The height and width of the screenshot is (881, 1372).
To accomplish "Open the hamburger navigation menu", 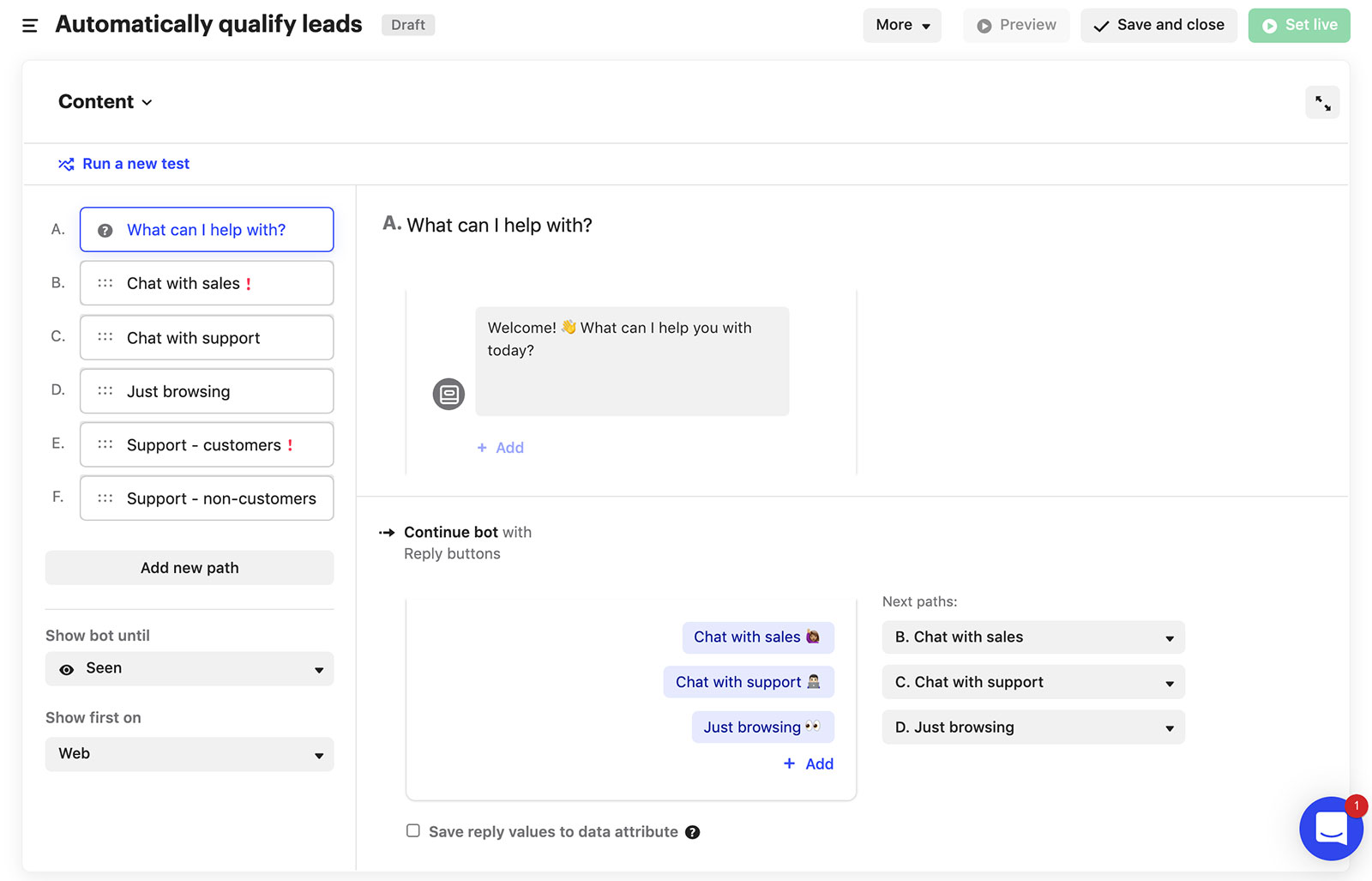I will (x=30, y=26).
